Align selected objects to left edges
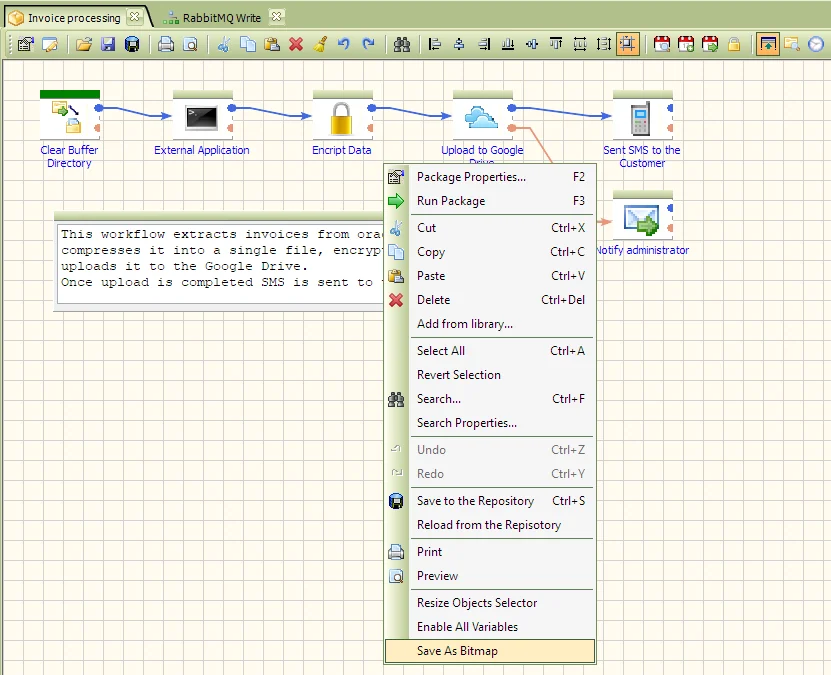 point(435,44)
